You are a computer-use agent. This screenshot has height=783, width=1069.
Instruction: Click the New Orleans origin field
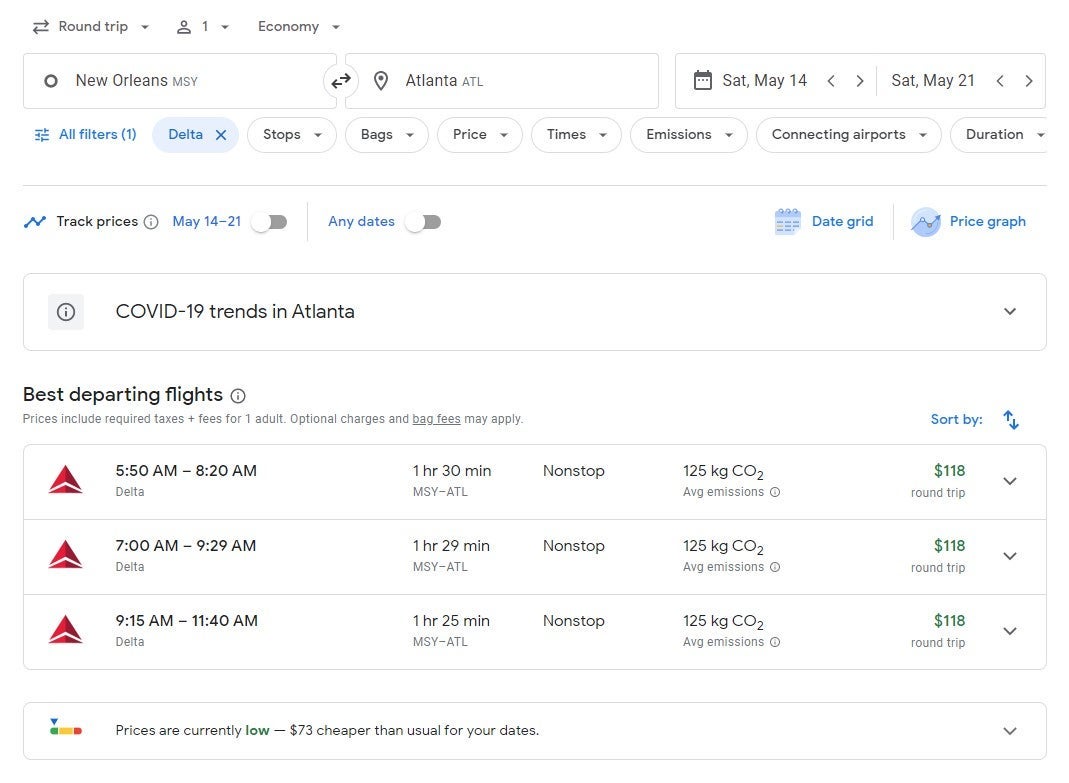[180, 81]
